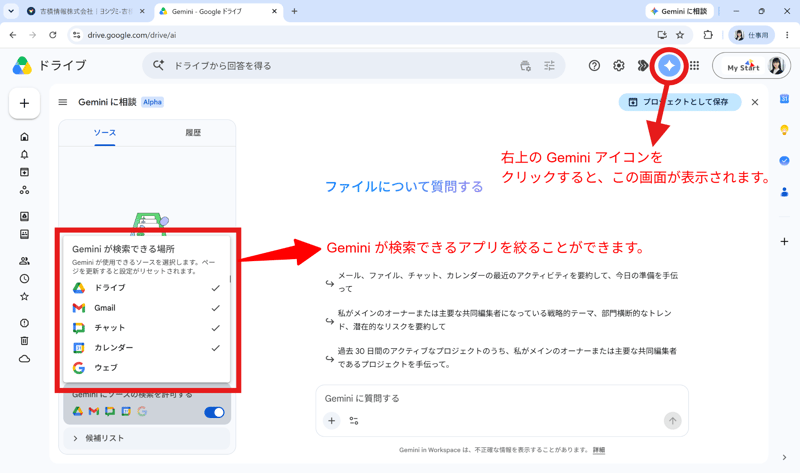Bookmark this page with star icon
800x473 pixels.
680,35
